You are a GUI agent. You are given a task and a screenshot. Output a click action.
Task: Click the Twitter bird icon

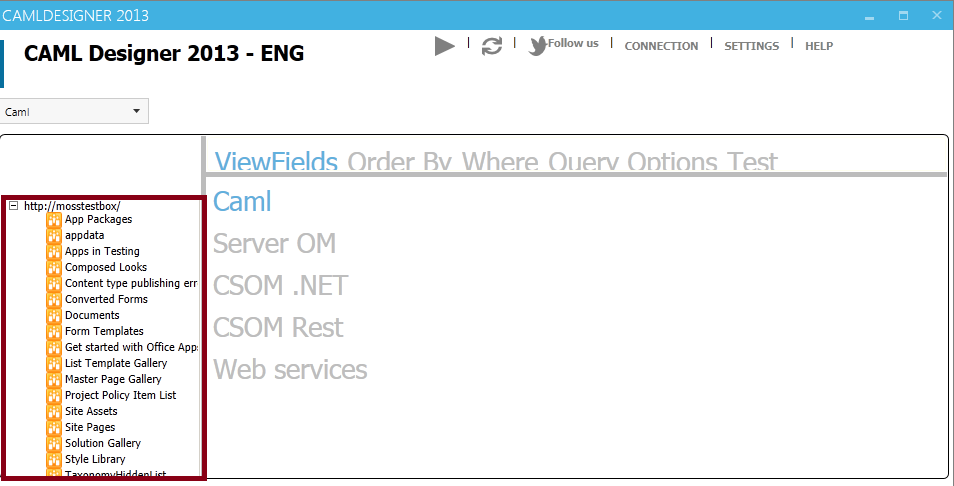point(537,46)
